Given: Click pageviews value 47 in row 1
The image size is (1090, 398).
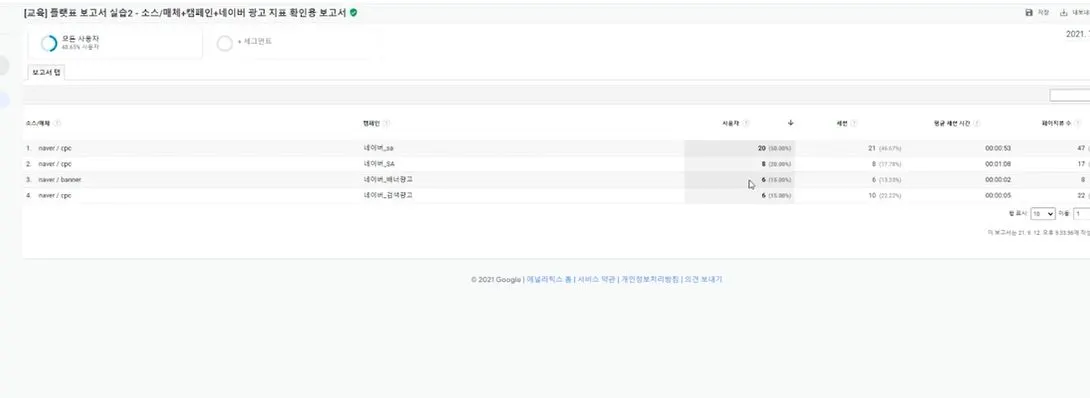Looking at the screenshot, I should click(x=1081, y=148).
